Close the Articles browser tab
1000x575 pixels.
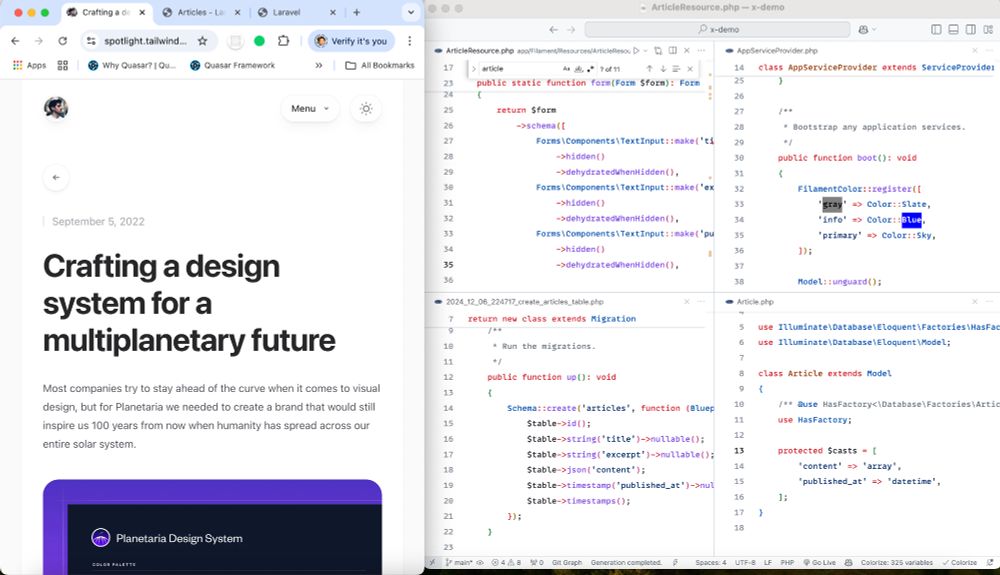(x=237, y=12)
